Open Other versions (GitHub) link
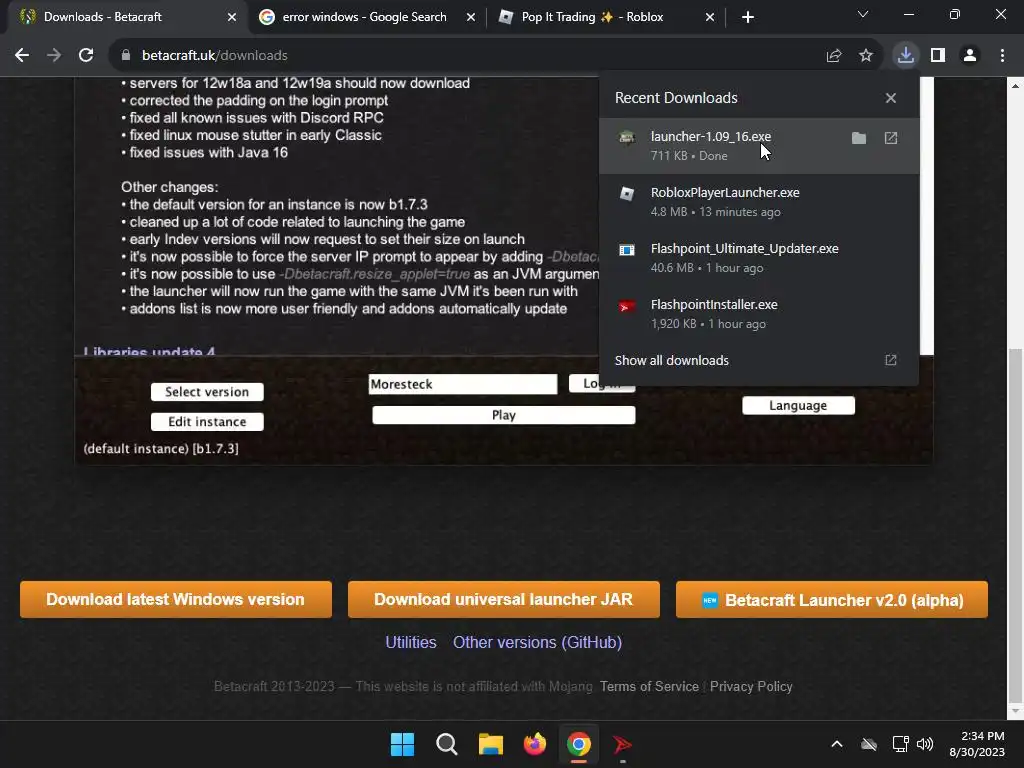The width and height of the screenshot is (1024, 768). (537, 643)
